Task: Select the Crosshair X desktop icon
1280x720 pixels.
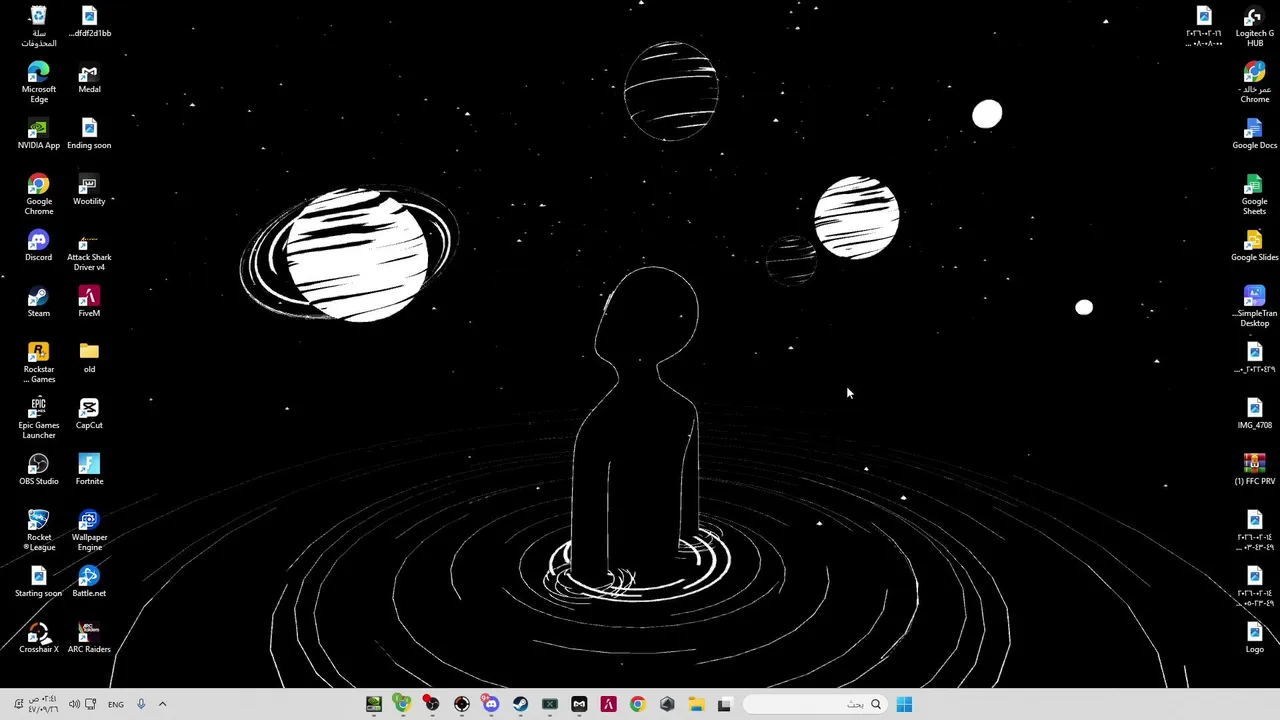Action: (38, 638)
